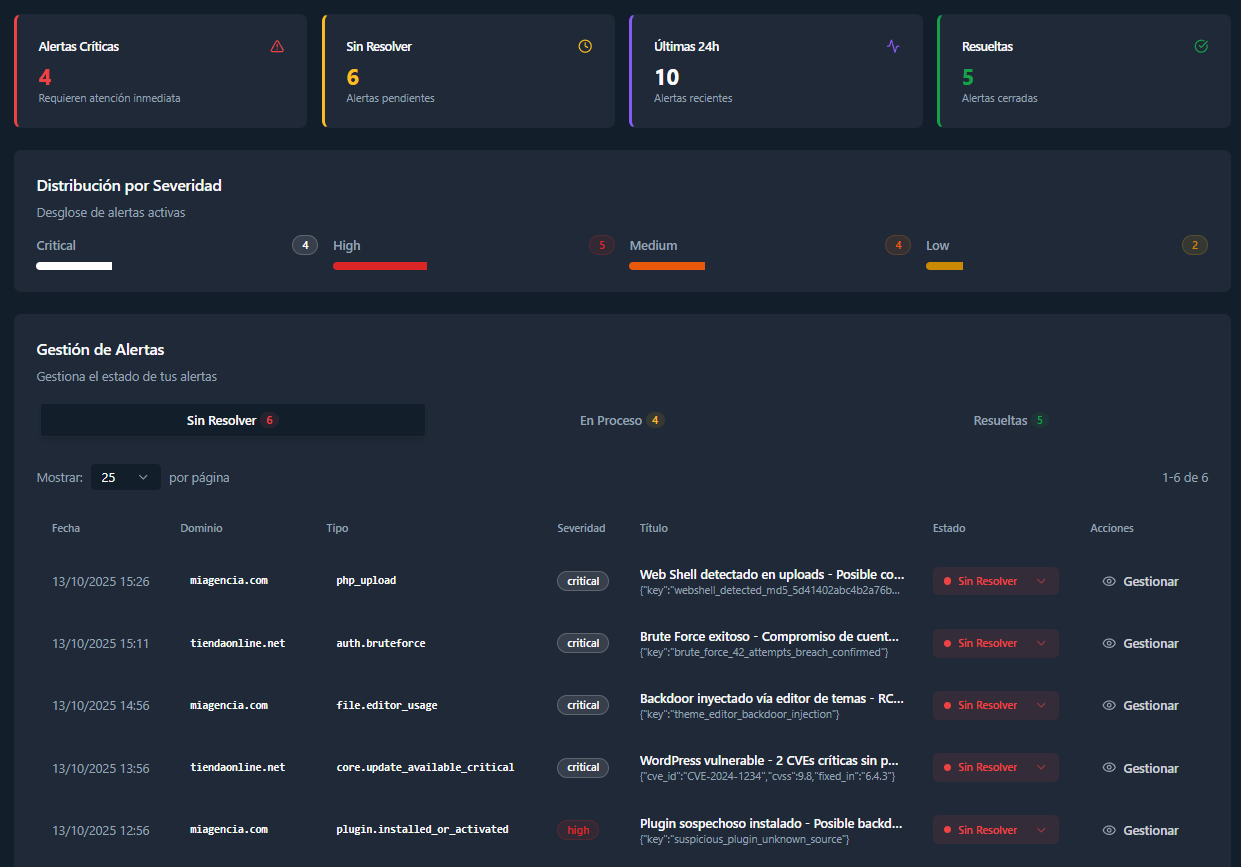Click the 1-6 de 6 pagination text
The width and height of the screenshot is (1241, 867).
pos(1185,477)
